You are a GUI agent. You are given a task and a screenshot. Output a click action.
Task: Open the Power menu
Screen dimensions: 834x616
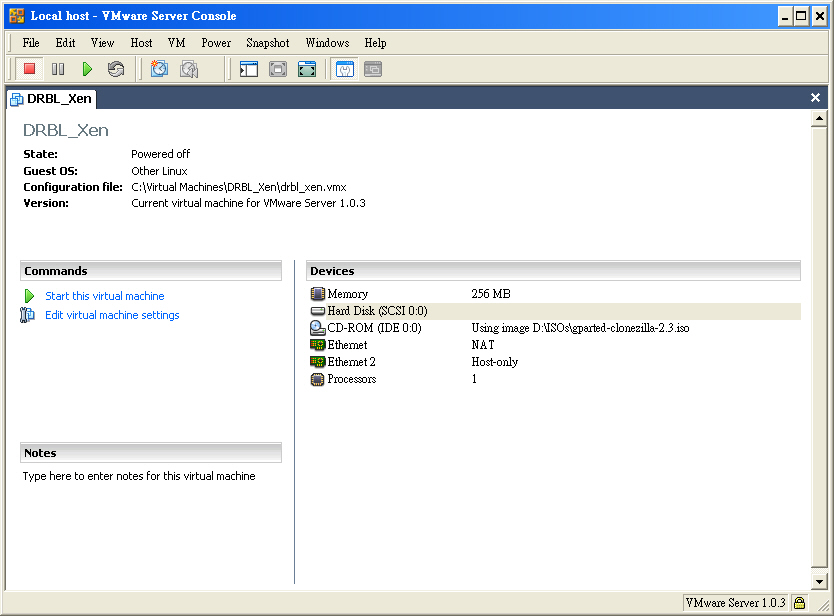click(216, 43)
